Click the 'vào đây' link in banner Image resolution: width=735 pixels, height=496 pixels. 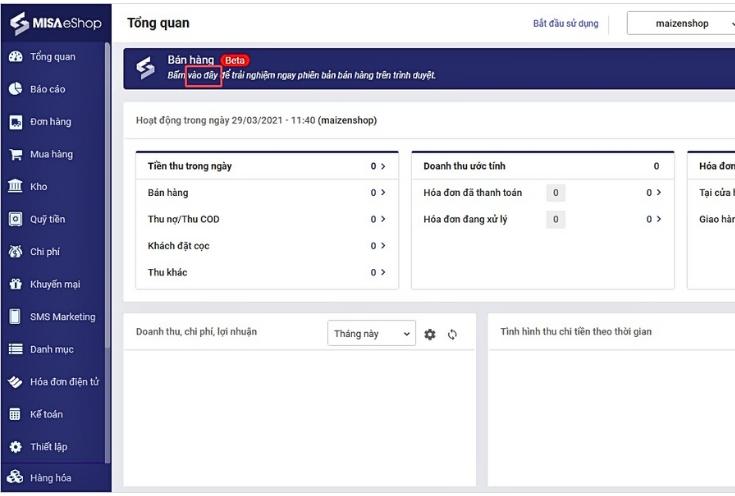[x=203, y=75]
